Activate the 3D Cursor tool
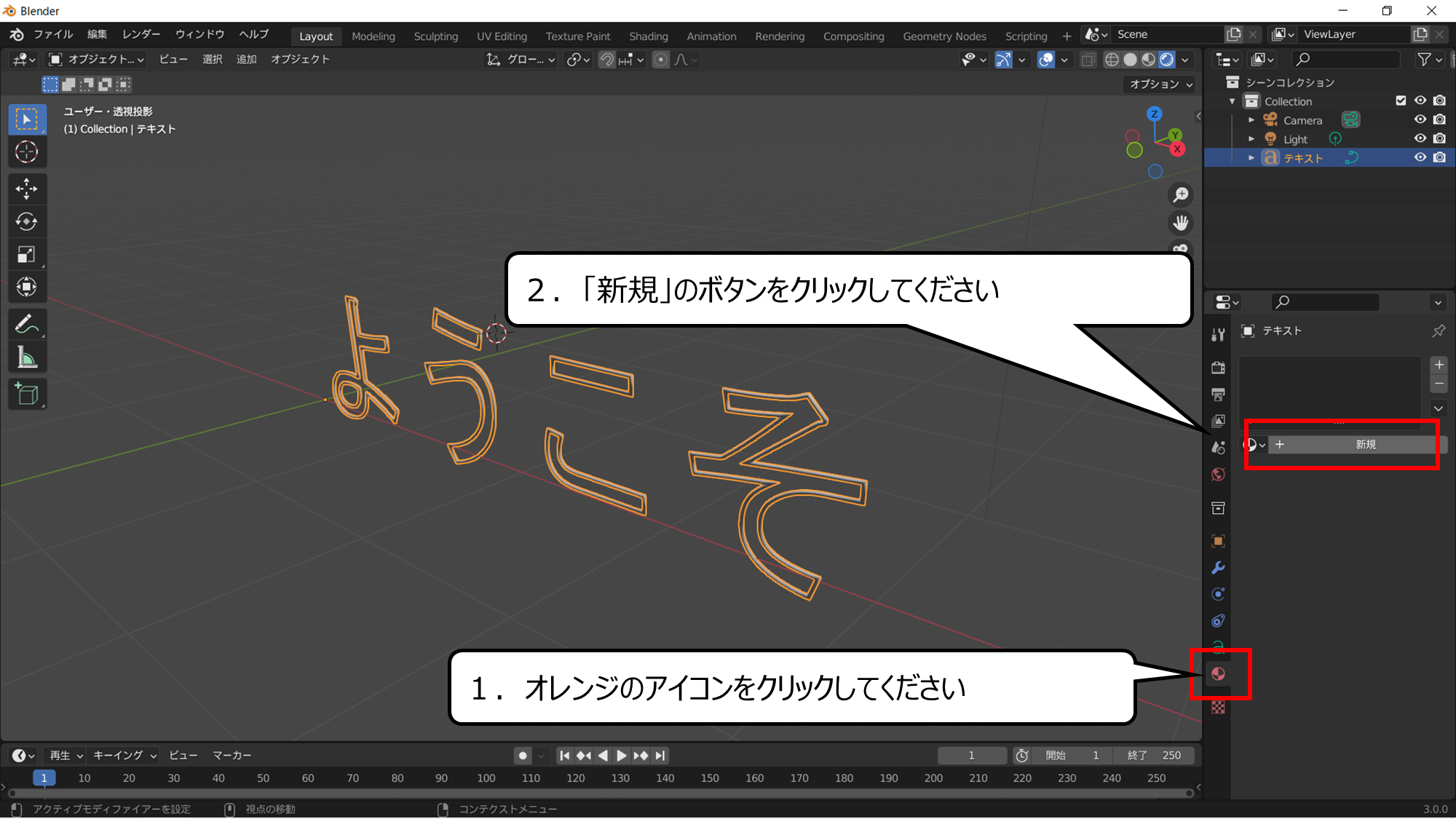The width and height of the screenshot is (1456, 819). click(x=27, y=152)
